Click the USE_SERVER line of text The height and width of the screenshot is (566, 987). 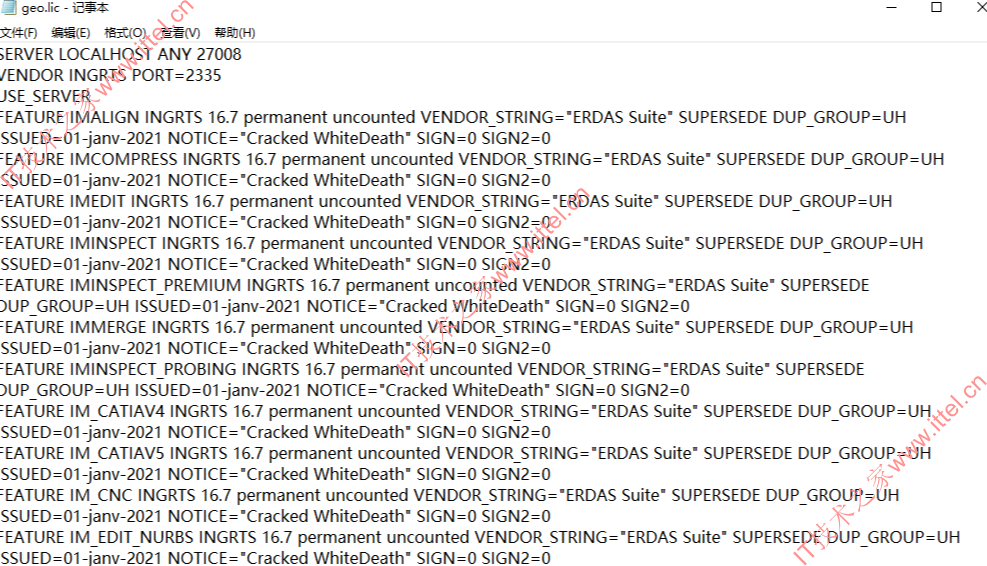pyautogui.click(x=45, y=96)
